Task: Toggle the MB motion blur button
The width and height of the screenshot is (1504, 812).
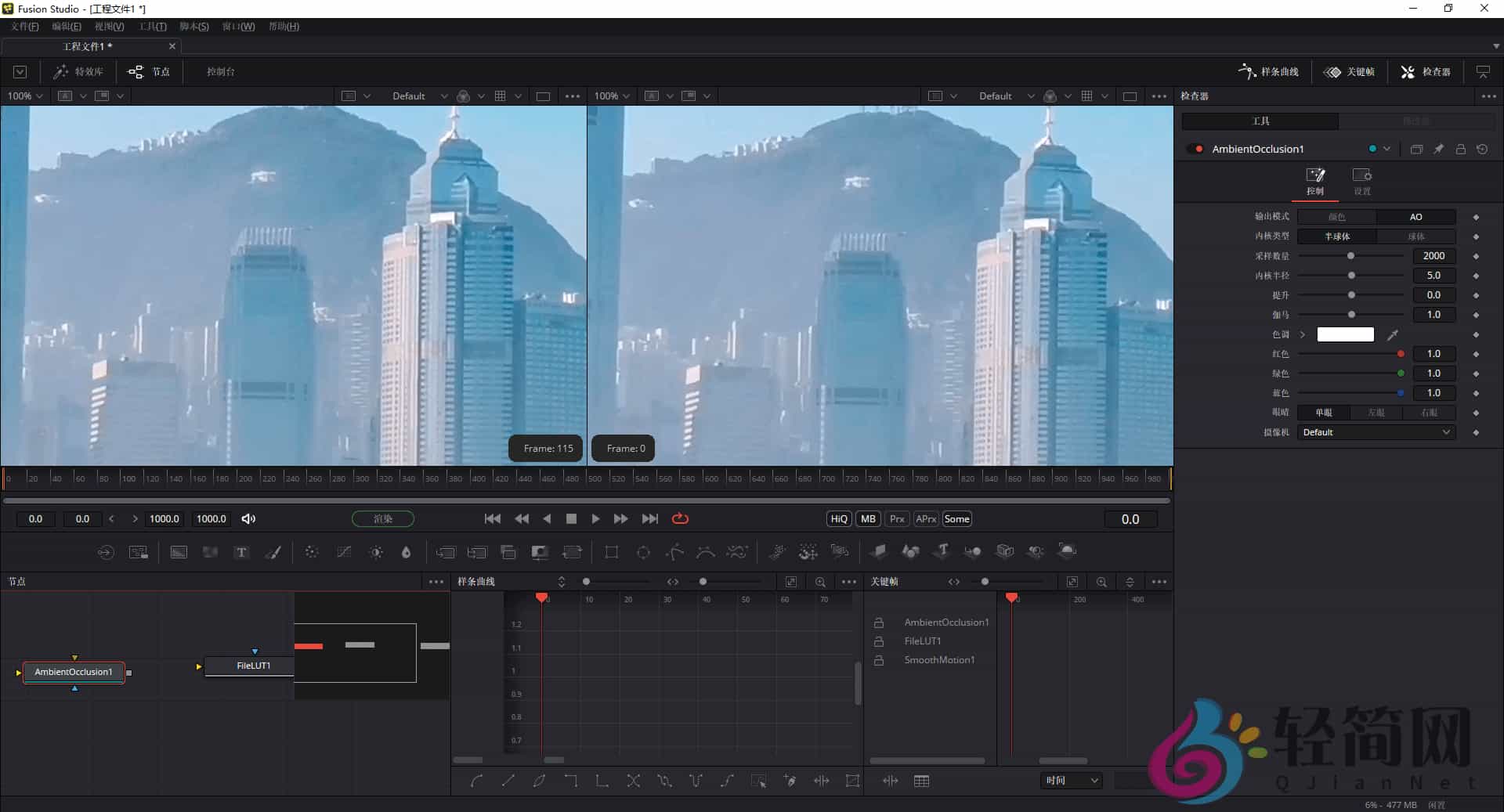Action: tap(867, 518)
